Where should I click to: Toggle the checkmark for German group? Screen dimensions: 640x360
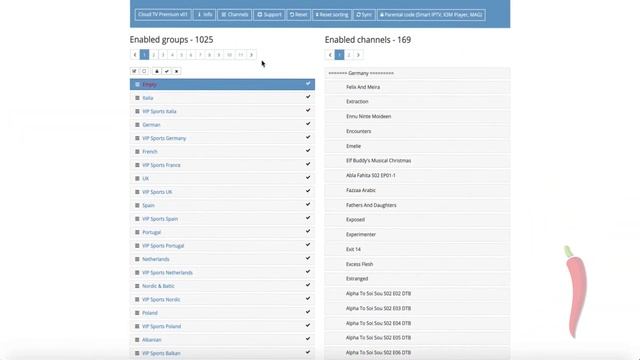pyautogui.click(x=308, y=124)
